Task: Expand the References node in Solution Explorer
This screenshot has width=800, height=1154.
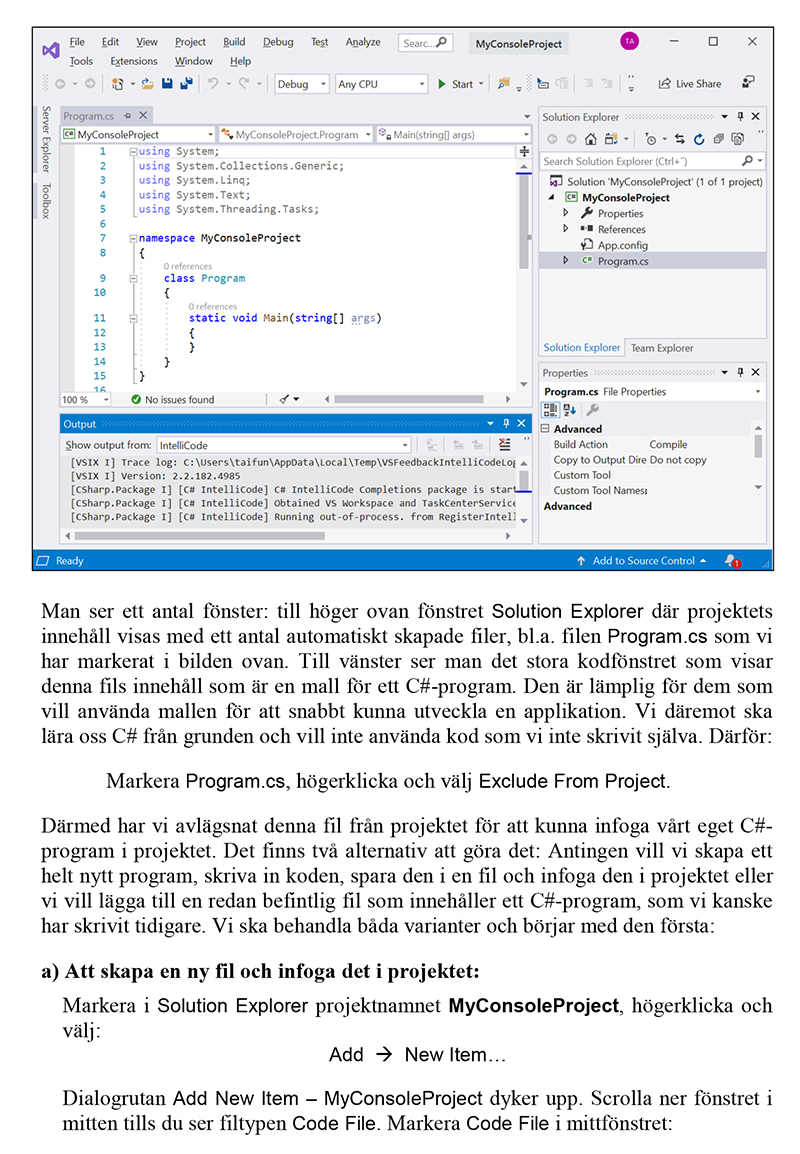Action: coord(566,229)
